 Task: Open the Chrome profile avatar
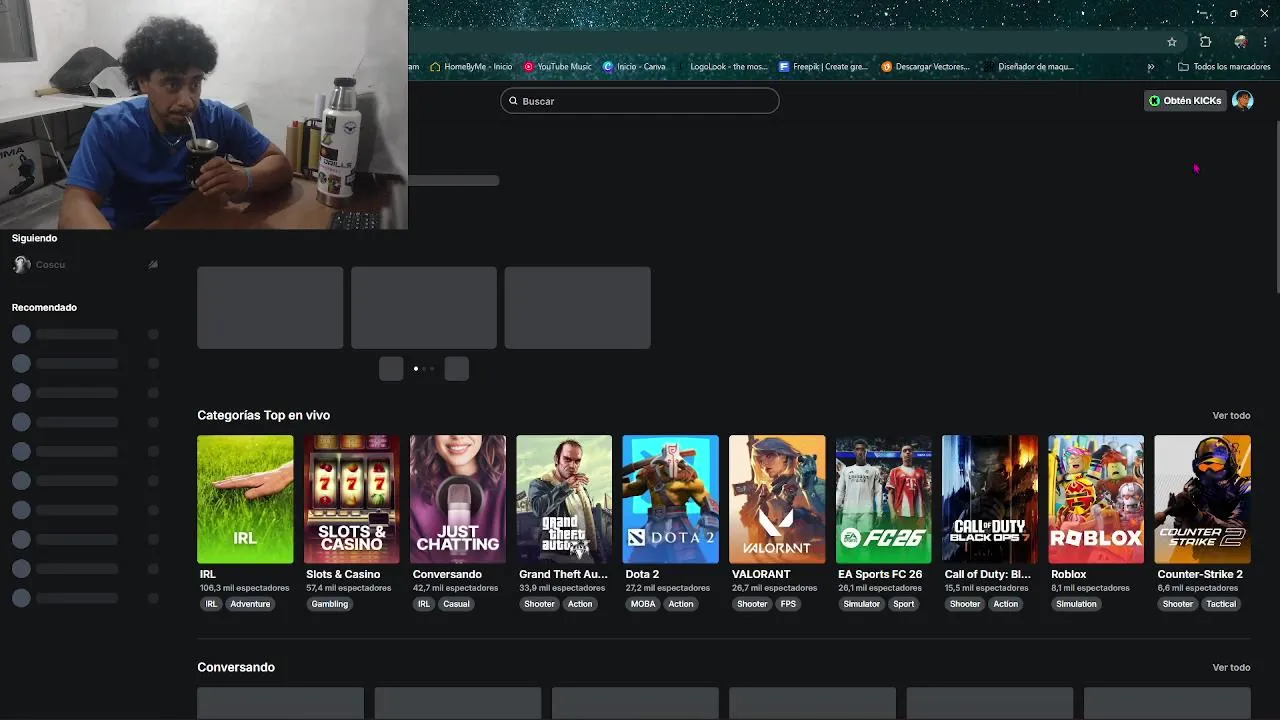coord(1241,42)
